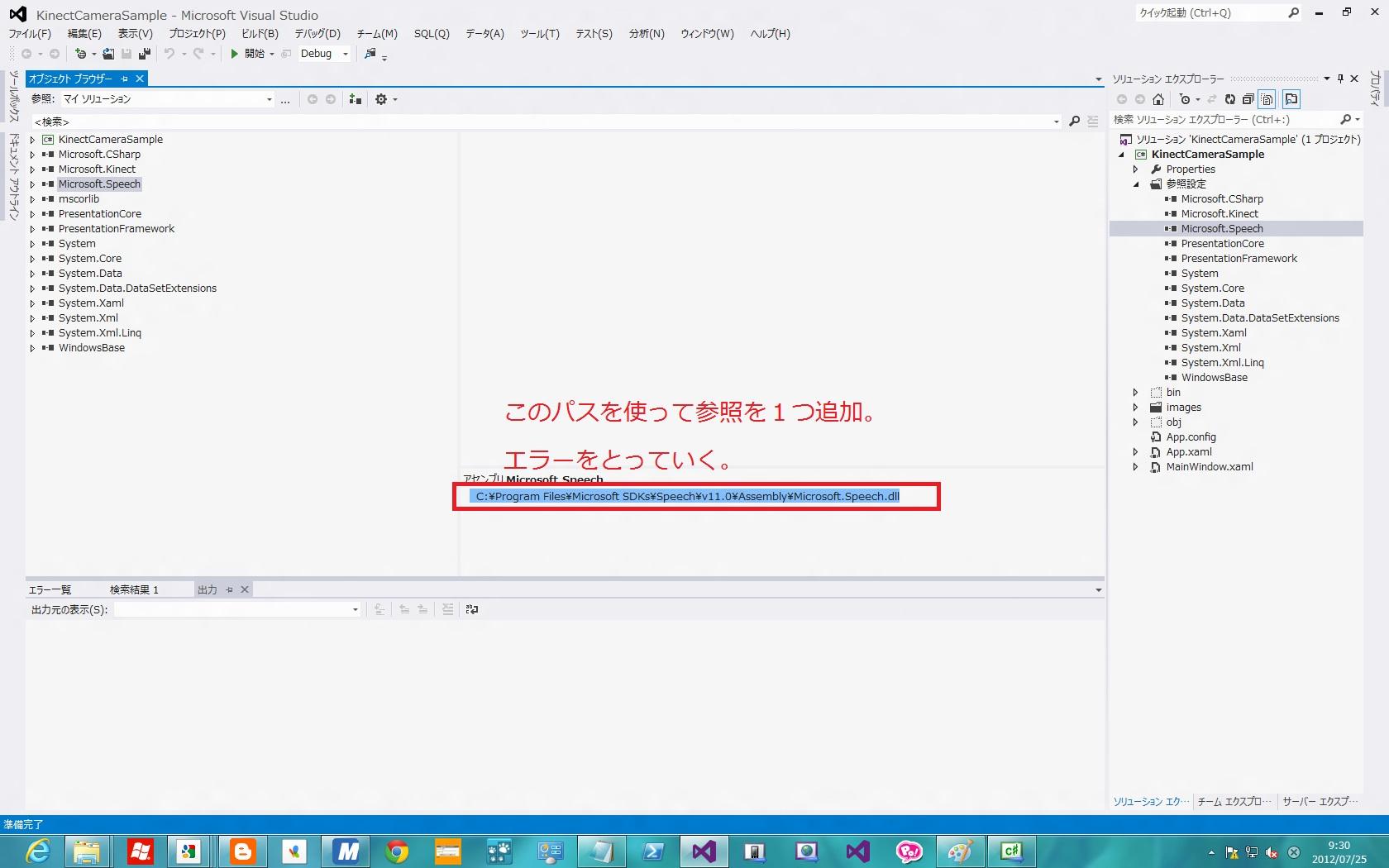The image size is (1389, 868).
Task: Switch to the エラー一覧 tab
Action: pos(50,589)
